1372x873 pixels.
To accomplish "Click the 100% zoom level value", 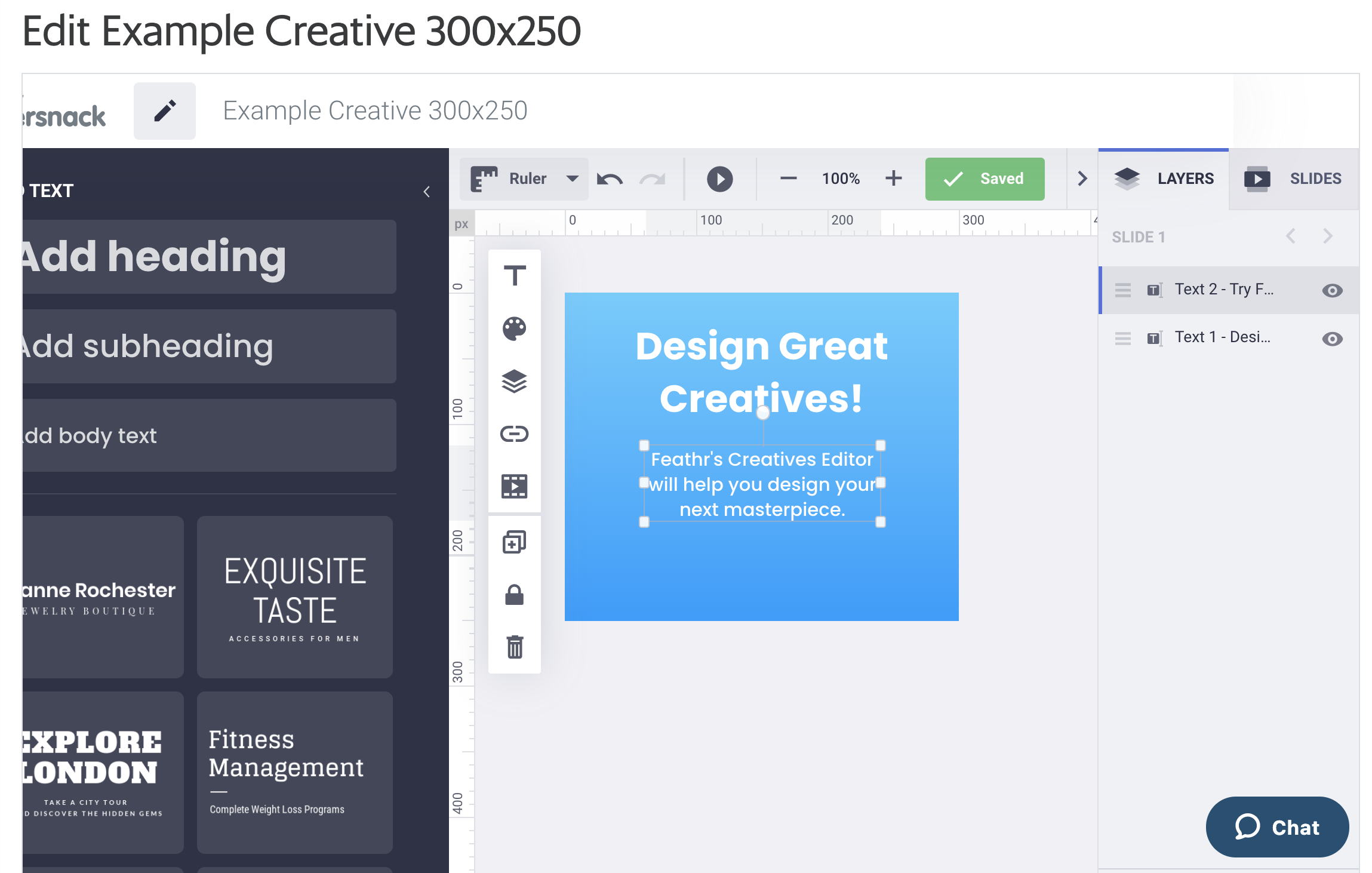I will coord(841,179).
